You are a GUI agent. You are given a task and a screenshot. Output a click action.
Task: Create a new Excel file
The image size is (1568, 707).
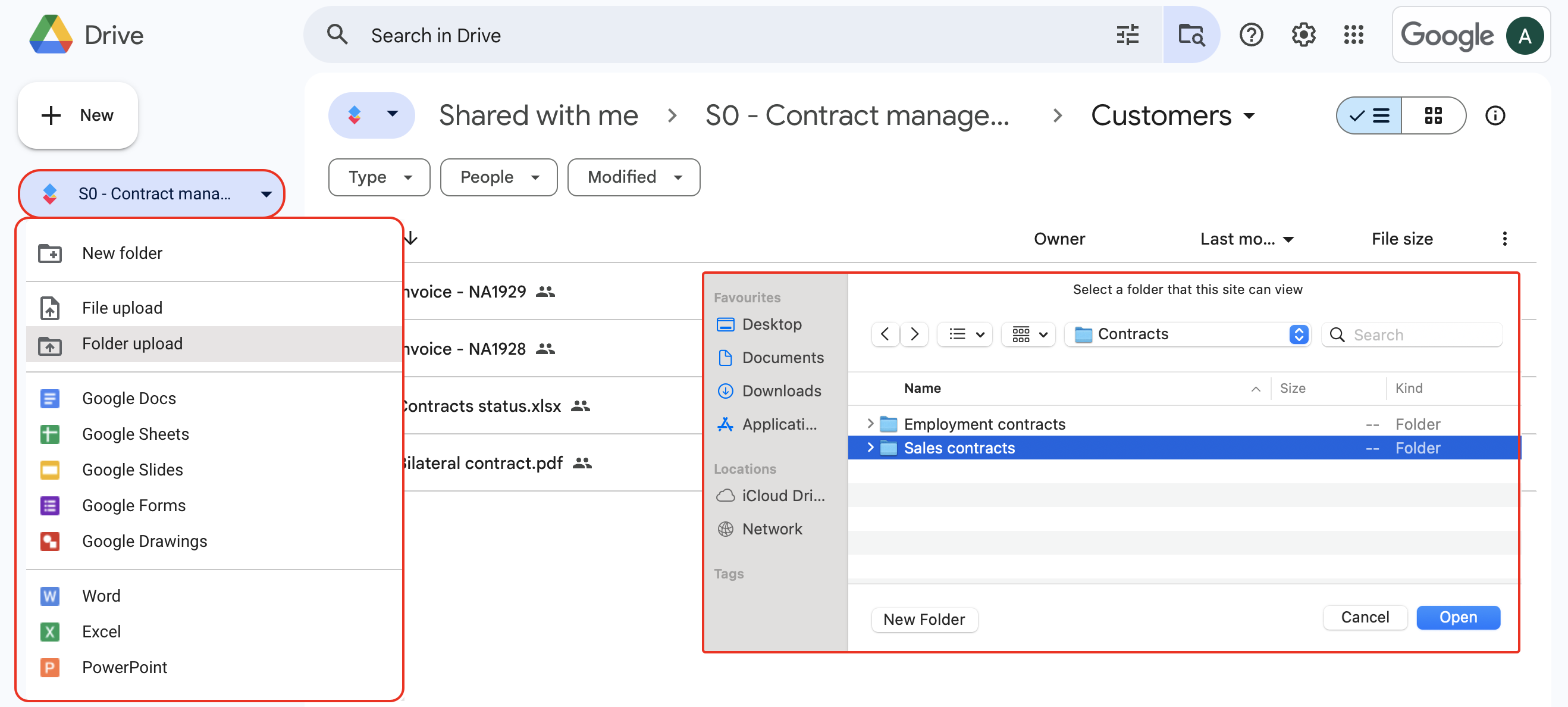[214, 631]
